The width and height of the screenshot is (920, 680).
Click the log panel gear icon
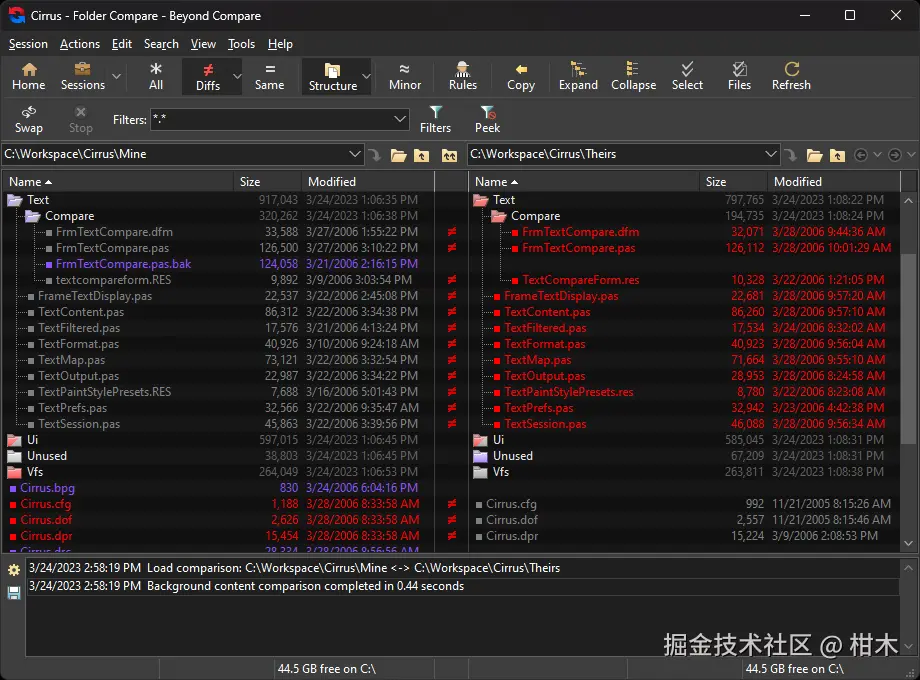click(x=14, y=570)
